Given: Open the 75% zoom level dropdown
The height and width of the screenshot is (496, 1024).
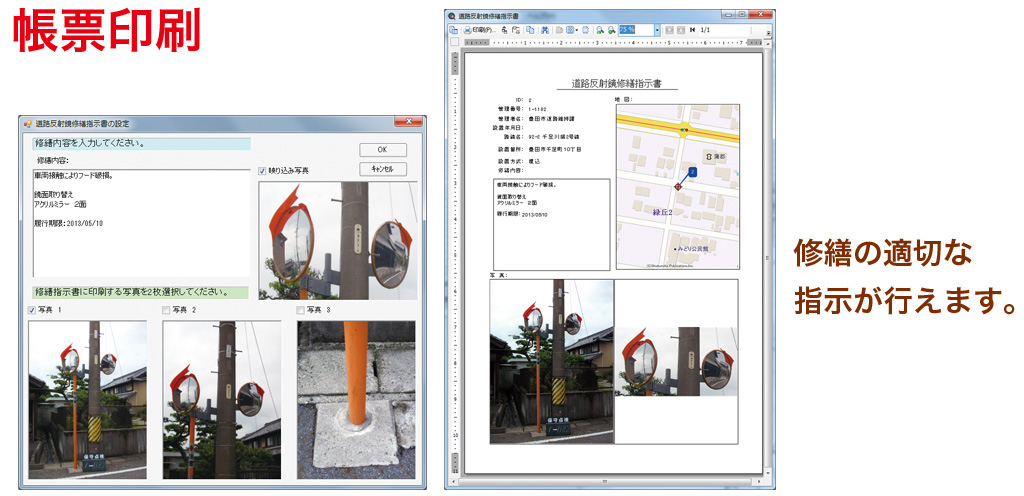Looking at the screenshot, I should [657, 31].
